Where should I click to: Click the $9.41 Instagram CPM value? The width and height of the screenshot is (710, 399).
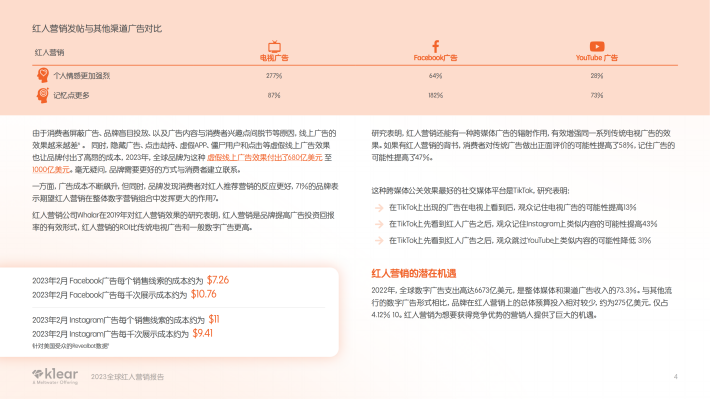[202, 333]
